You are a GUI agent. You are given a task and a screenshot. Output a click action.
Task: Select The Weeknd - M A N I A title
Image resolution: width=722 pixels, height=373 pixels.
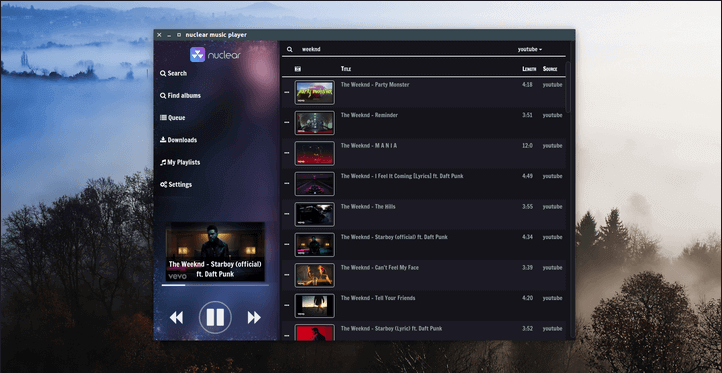click(x=369, y=146)
